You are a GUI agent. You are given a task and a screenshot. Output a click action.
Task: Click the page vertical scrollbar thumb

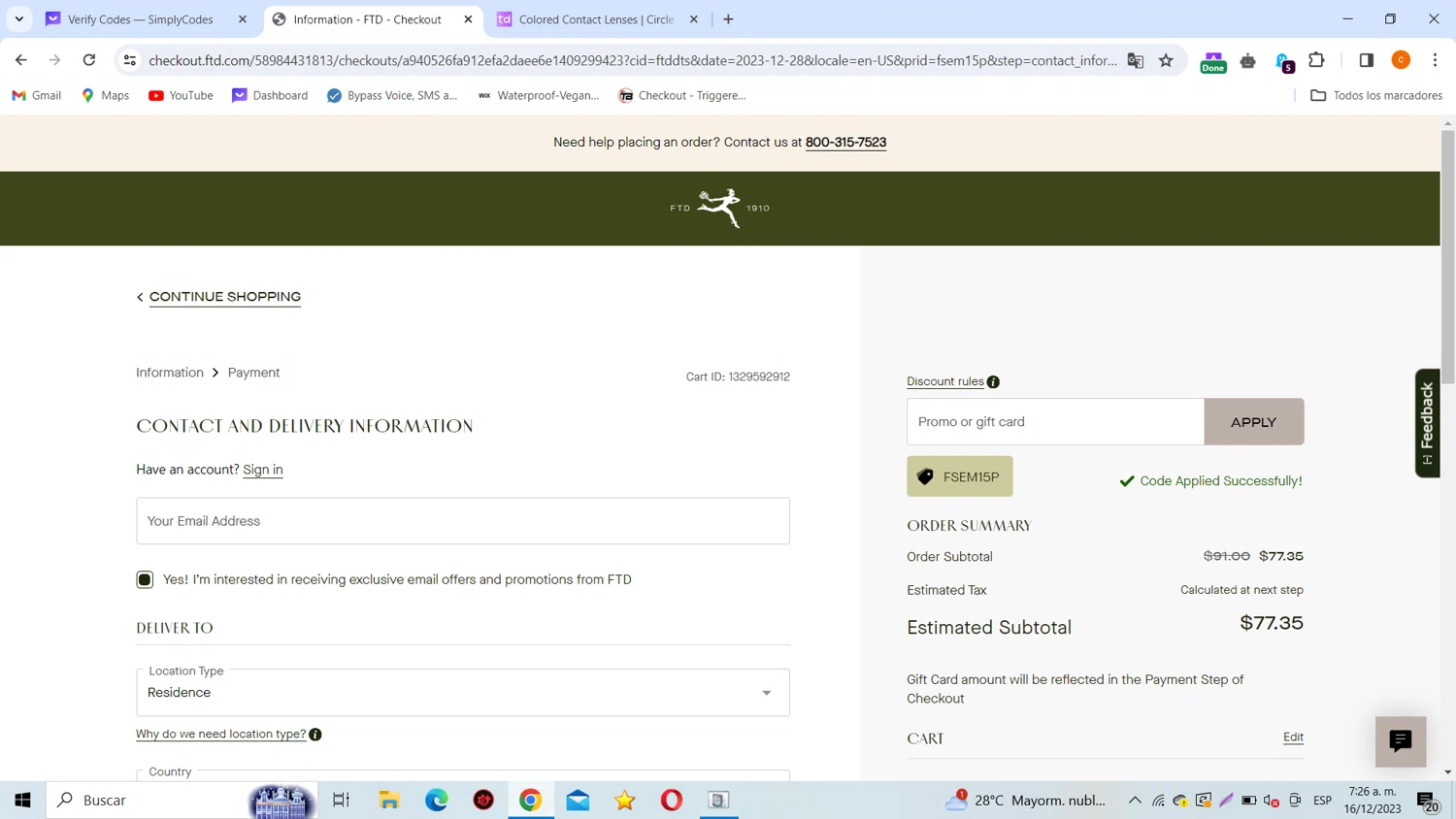point(1447,256)
